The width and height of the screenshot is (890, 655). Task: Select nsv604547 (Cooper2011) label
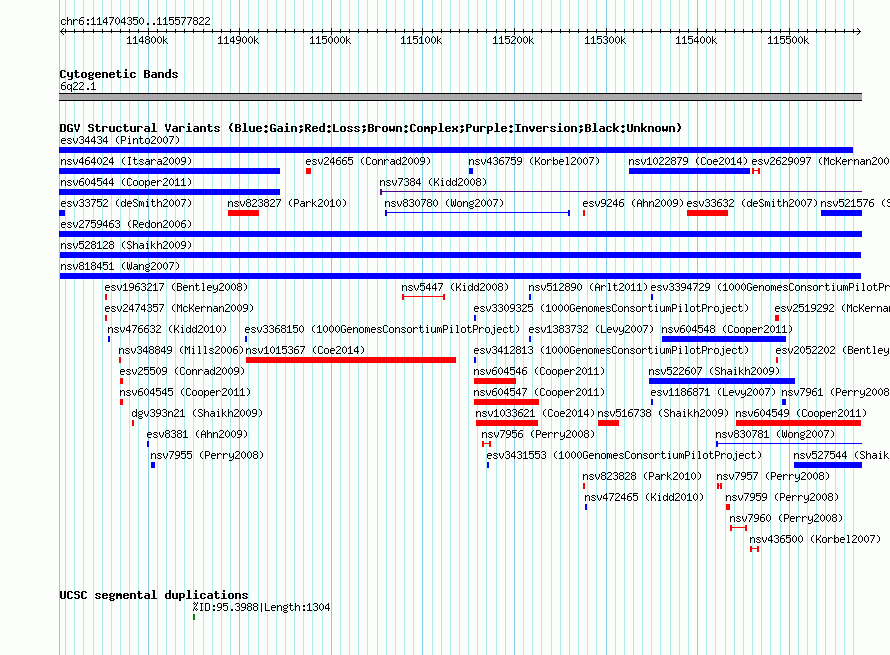(x=539, y=392)
